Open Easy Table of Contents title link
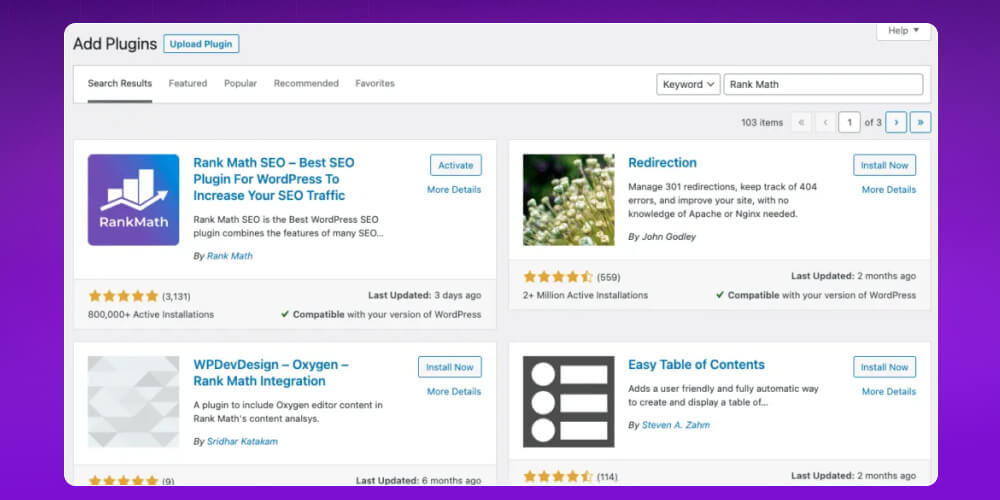Viewport: 1000px width, 500px height. (696, 365)
